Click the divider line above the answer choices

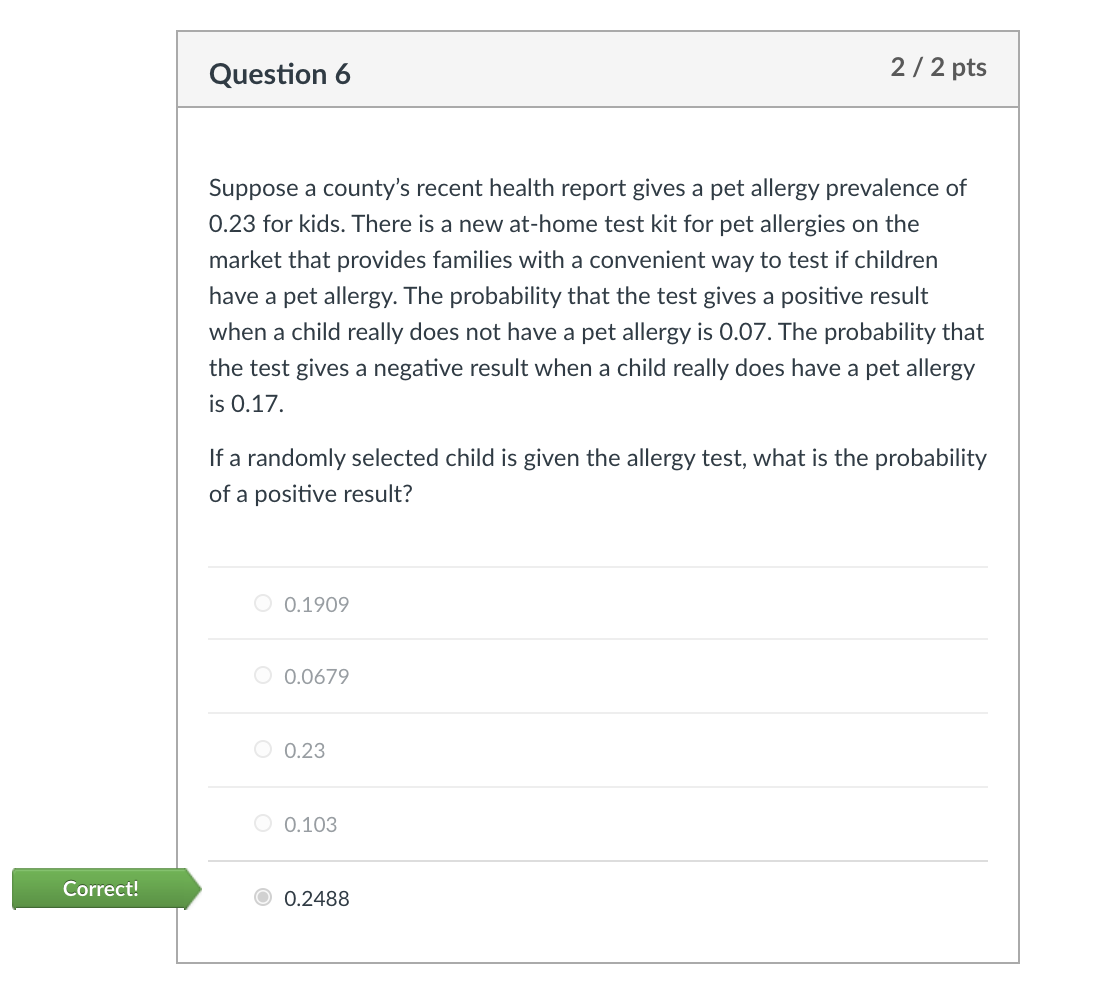pyautogui.click(x=597, y=566)
